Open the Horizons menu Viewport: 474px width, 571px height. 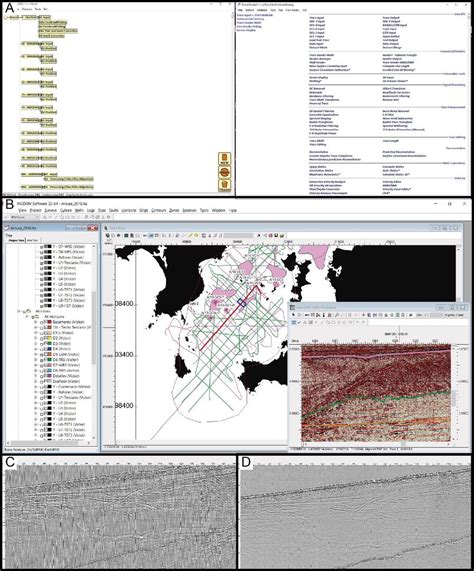[x=129, y=210]
